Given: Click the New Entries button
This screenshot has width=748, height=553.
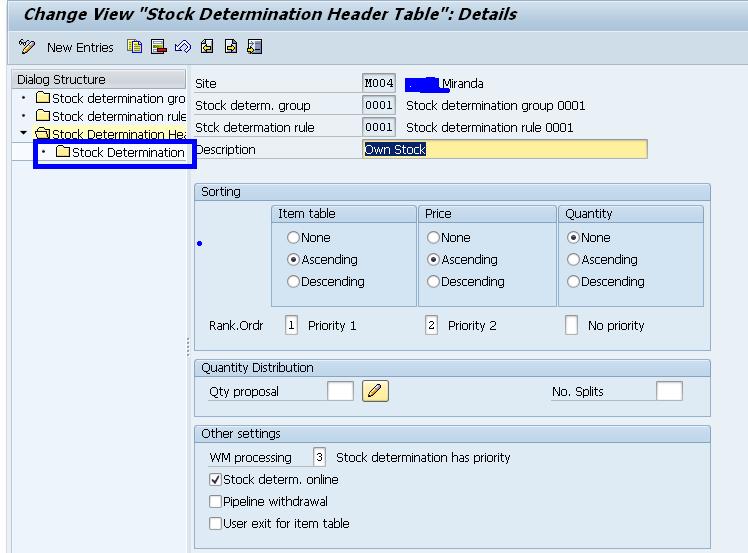Looking at the screenshot, I should [x=80, y=48].
